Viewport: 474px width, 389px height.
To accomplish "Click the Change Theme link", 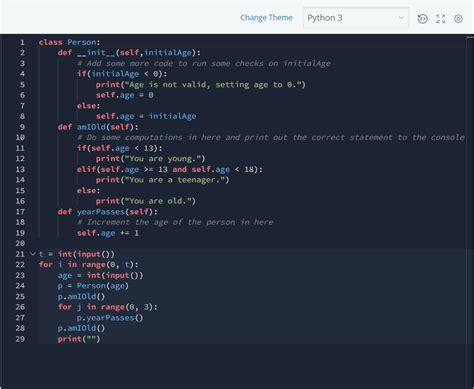I will pyautogui.click(x=266, y=18).
